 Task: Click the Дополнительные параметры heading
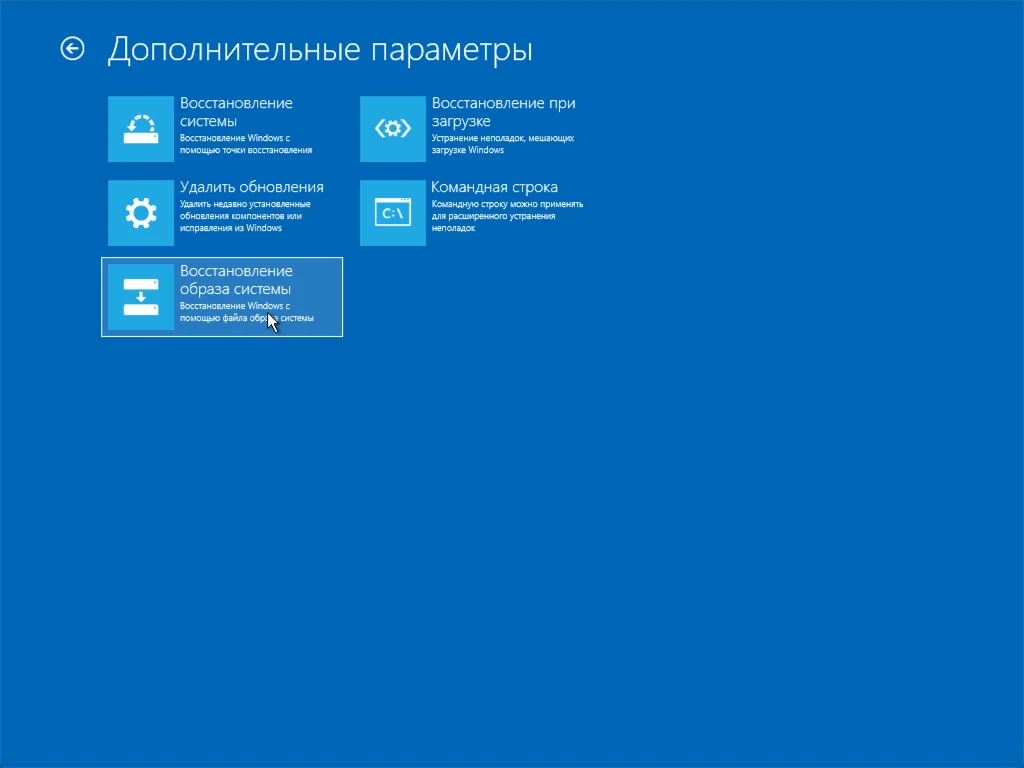(x=320, y=50)
